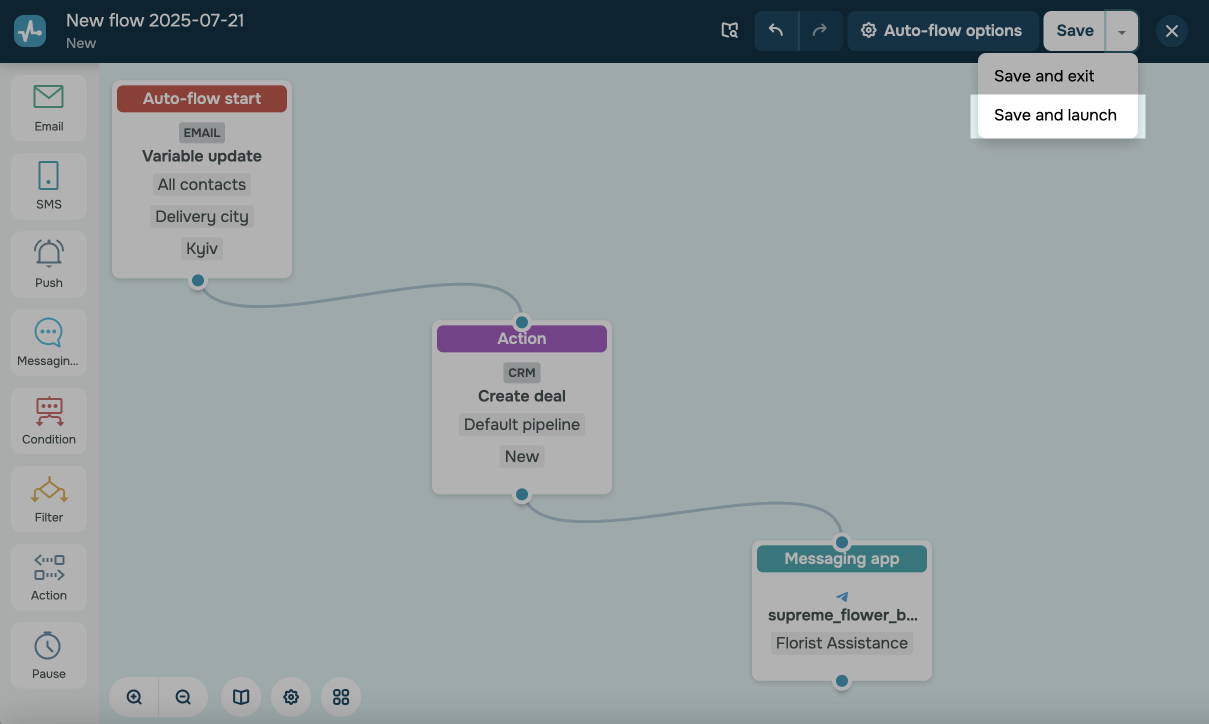Select the Filter block icon
The image size is (1209, 724).
click(48, 498)
